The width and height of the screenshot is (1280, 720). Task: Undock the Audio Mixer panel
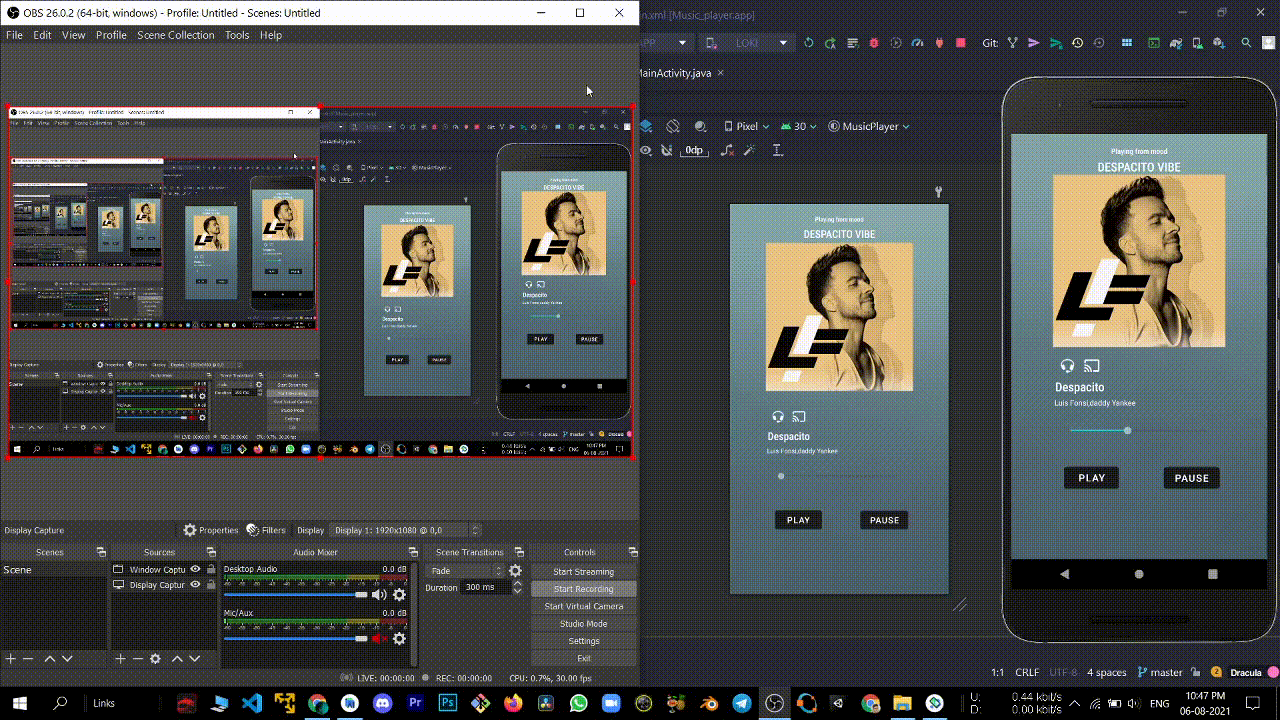tap(415, 552)
